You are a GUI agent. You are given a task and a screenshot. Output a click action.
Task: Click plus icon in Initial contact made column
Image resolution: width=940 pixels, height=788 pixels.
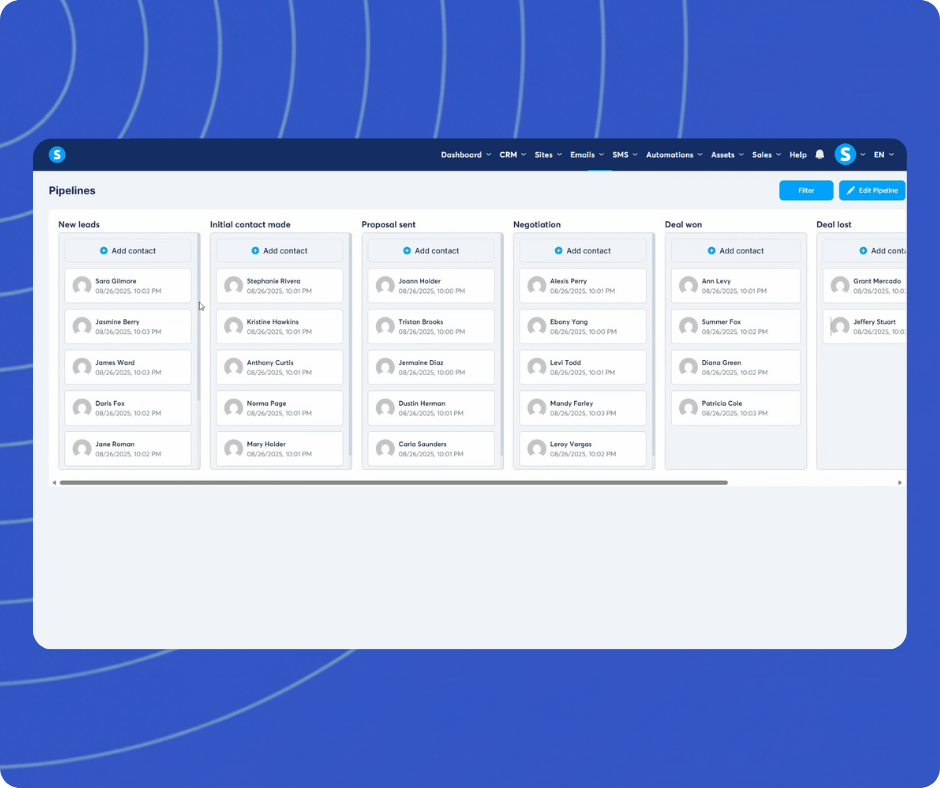(255, 251)
